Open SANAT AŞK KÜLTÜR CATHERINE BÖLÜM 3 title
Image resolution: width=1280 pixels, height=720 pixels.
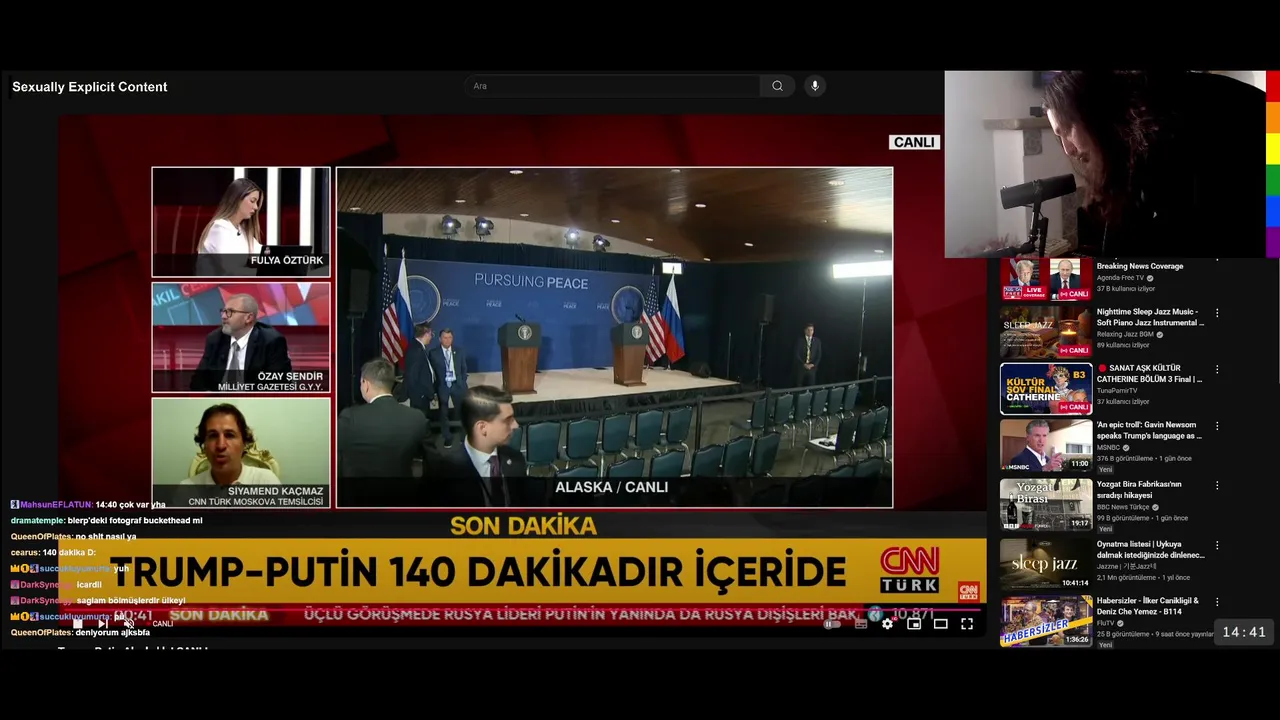[1150, 374]
